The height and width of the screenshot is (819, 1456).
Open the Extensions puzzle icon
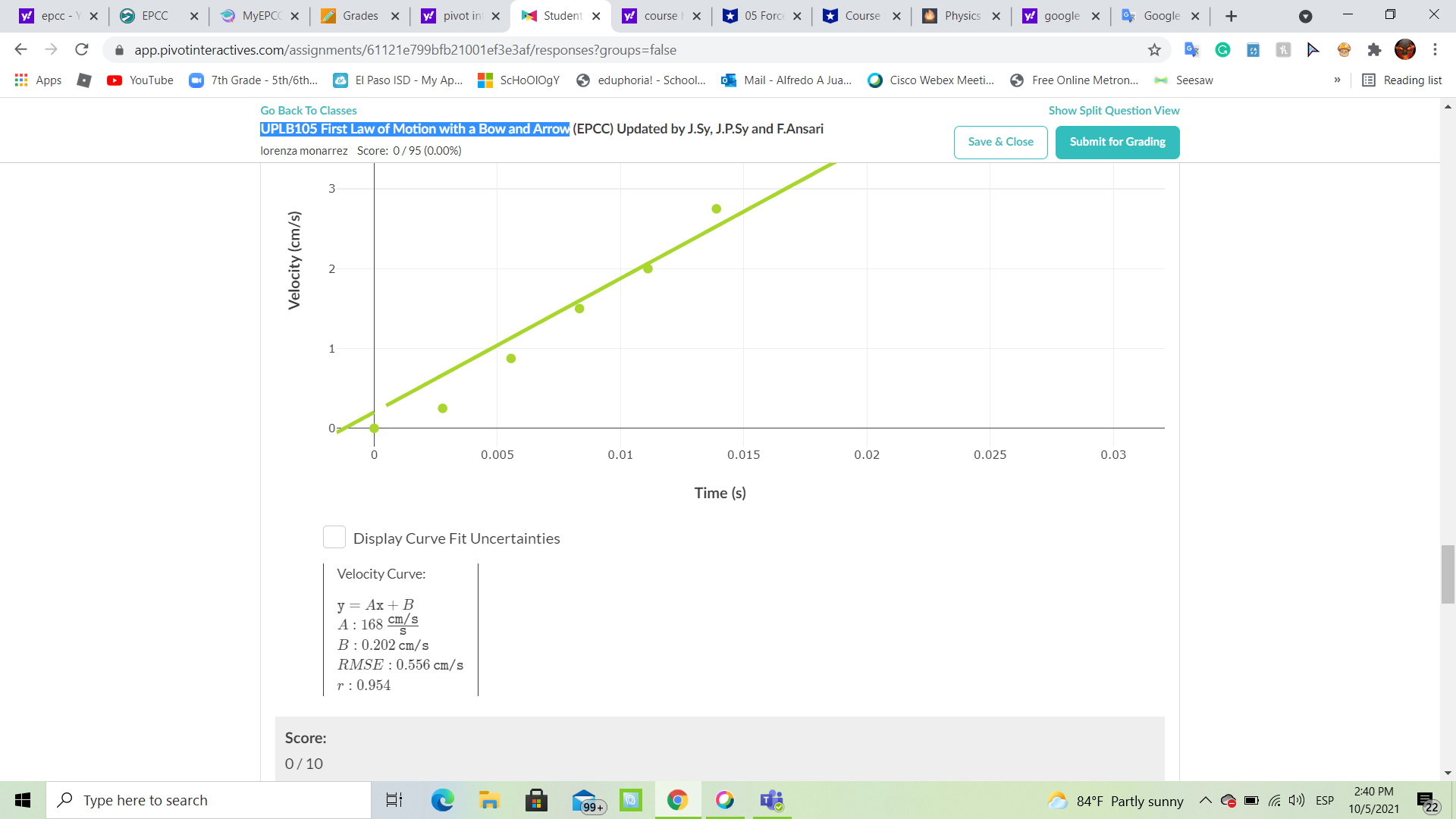click(1374, 50)
